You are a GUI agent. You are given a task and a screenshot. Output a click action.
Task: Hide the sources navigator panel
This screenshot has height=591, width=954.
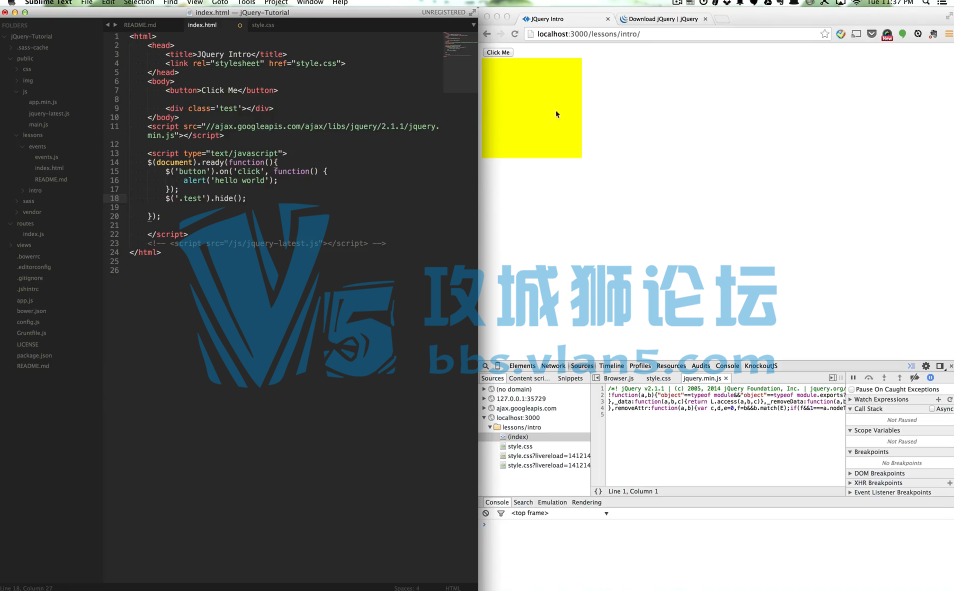point(596,378)
